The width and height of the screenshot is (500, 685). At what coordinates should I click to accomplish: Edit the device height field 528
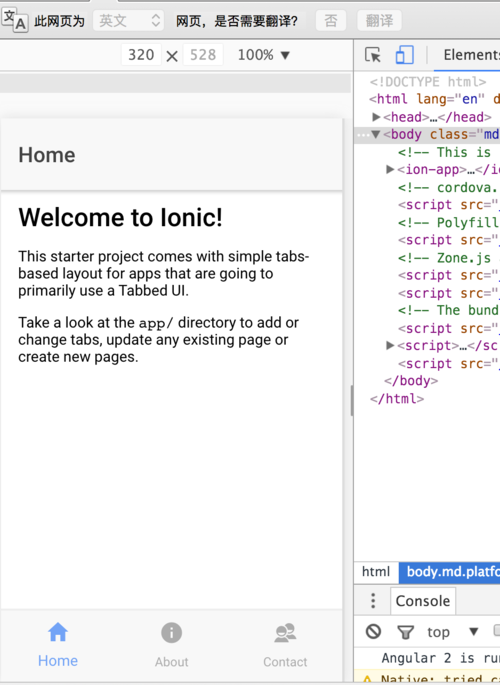click(203, 55)
